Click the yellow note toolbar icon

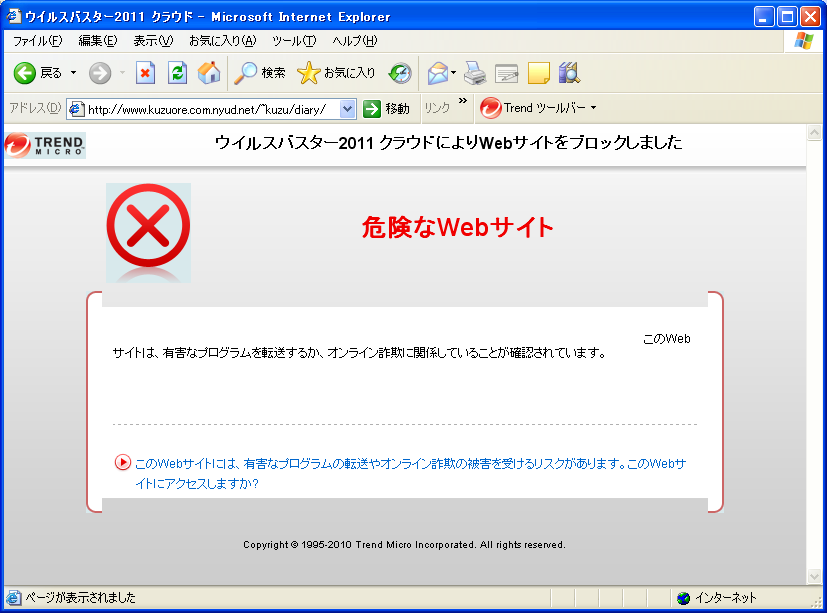point(538,73)
